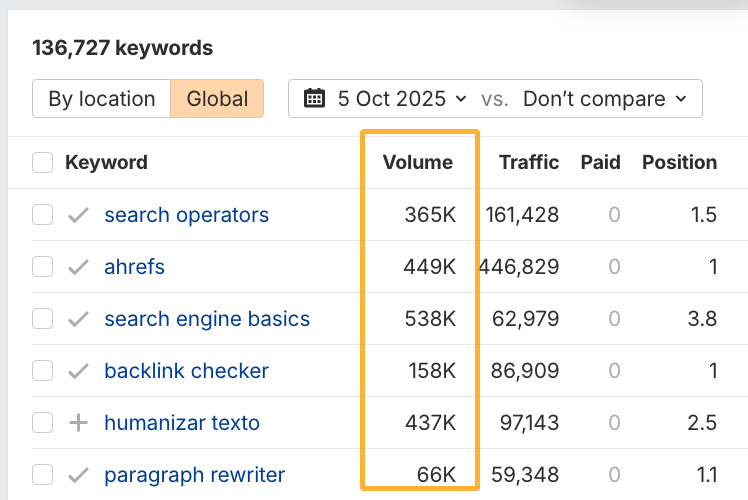Viewport: 748px width, 500px height.
Task: Open the search engine basics keyword link
Action: (207, 319)
